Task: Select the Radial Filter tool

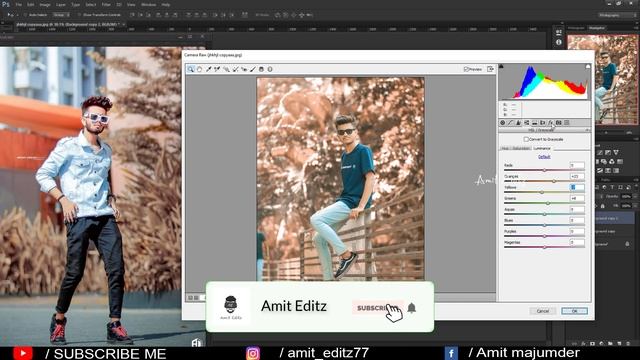Action: [270, 69]
